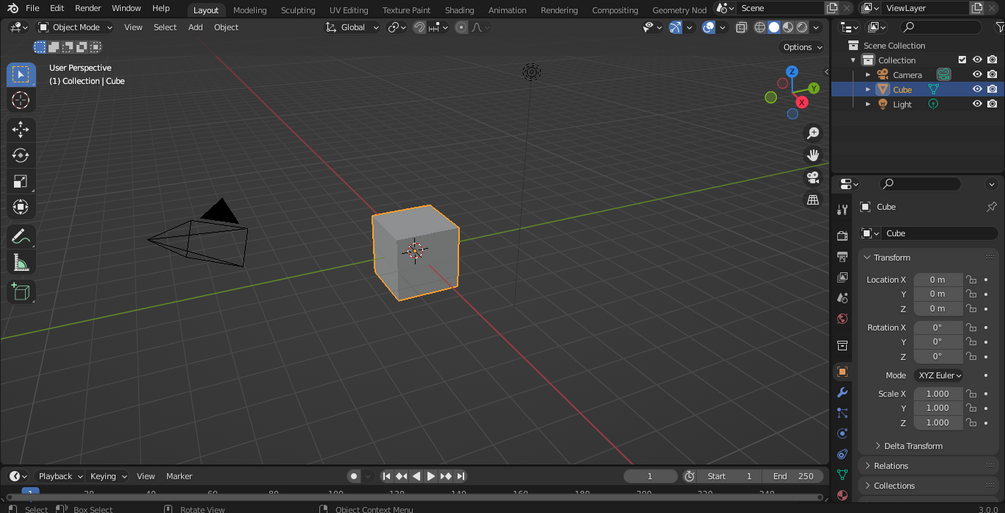Open the Output properties tab
The height and width of the screenshot is (513, 1005).
842,256
